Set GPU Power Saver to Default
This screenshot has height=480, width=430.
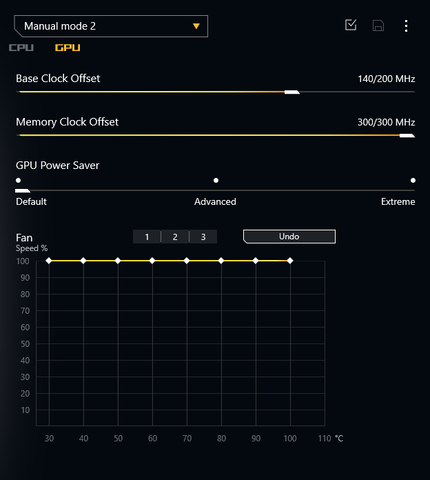pyautogui.click(x=18, y=180)
